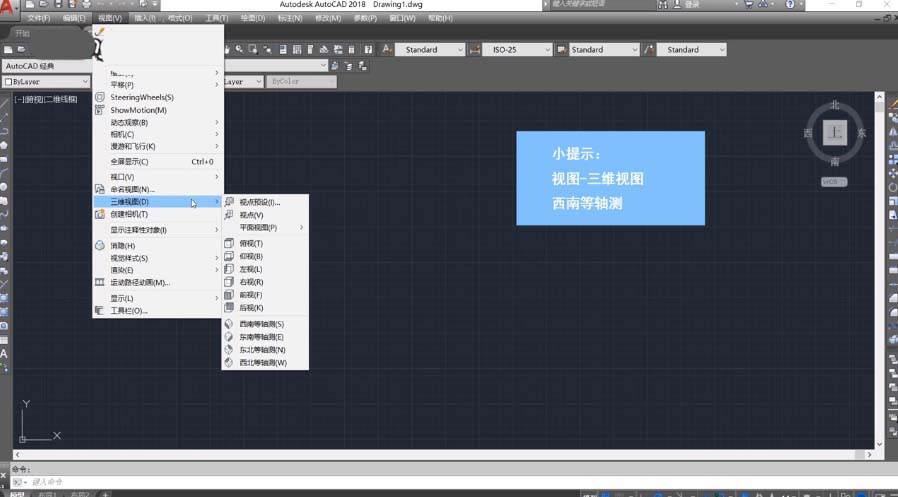The height and width of the screenshot is (497, 898).
Task: Open the AutoCAD 经典 workspace dropdown
Action: 46,66
